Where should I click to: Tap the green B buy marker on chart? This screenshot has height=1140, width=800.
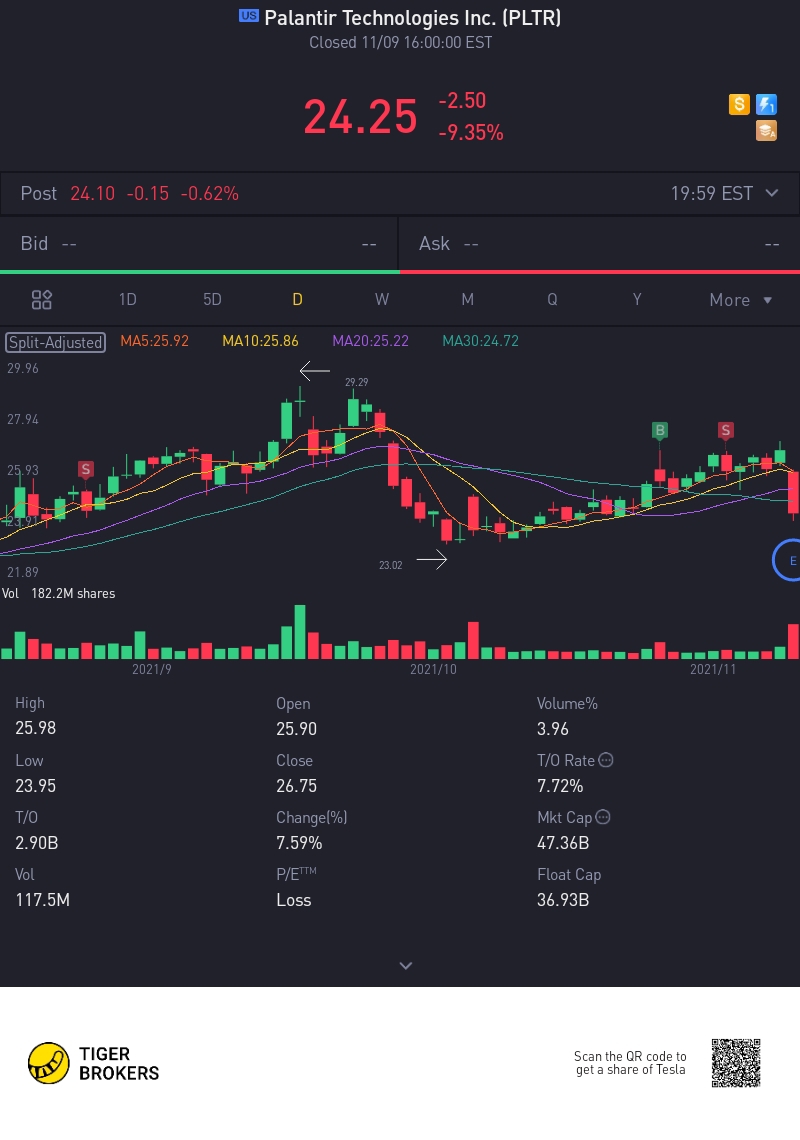click(x=660, y=430)
